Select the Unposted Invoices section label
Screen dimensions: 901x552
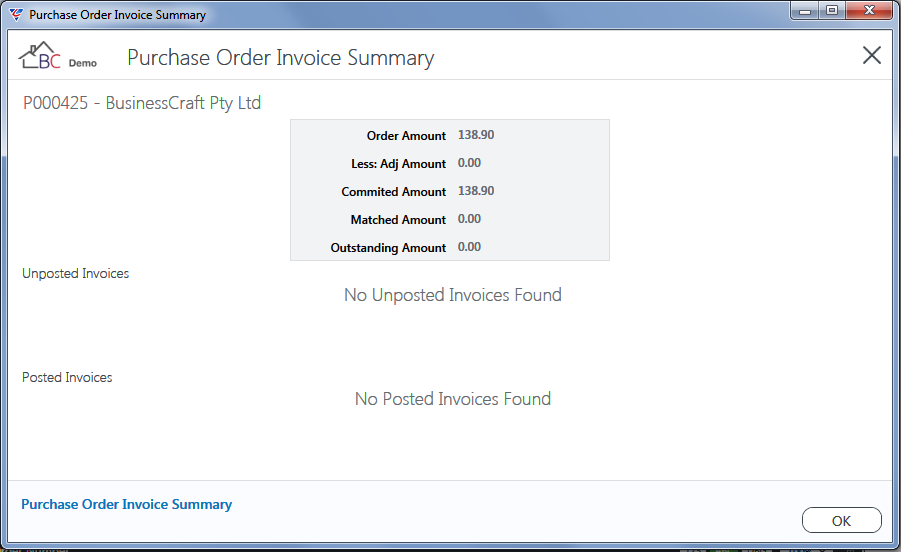pos(75,273)
